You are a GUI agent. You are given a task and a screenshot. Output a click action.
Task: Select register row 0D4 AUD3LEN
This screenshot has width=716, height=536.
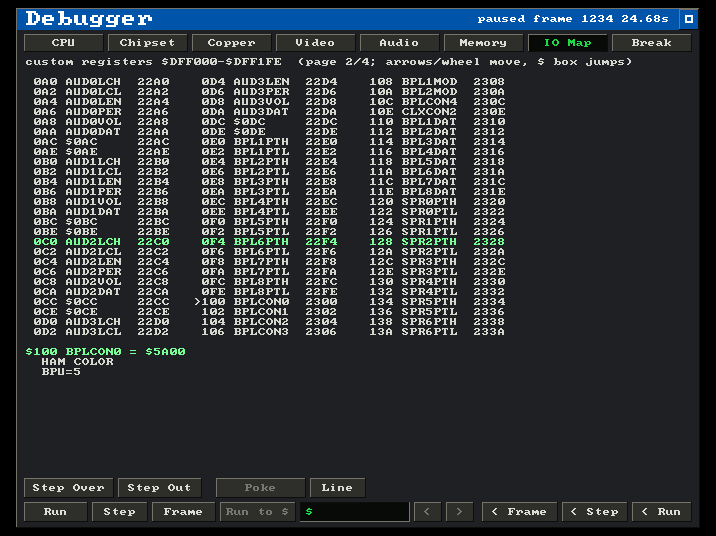click(269, 82)
